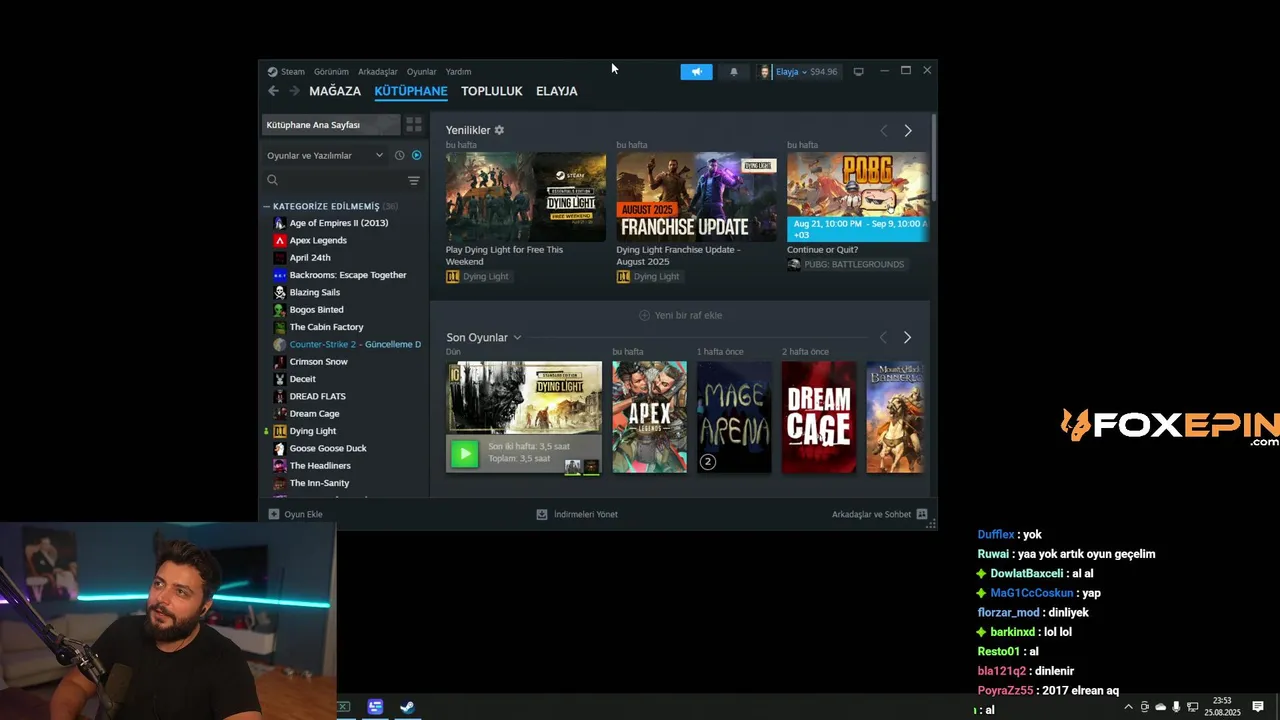Viewport: 1280px width, 720px height.
Task: Click Kütüphane Ana Sayfası button
Action: [x=331, y=125]
